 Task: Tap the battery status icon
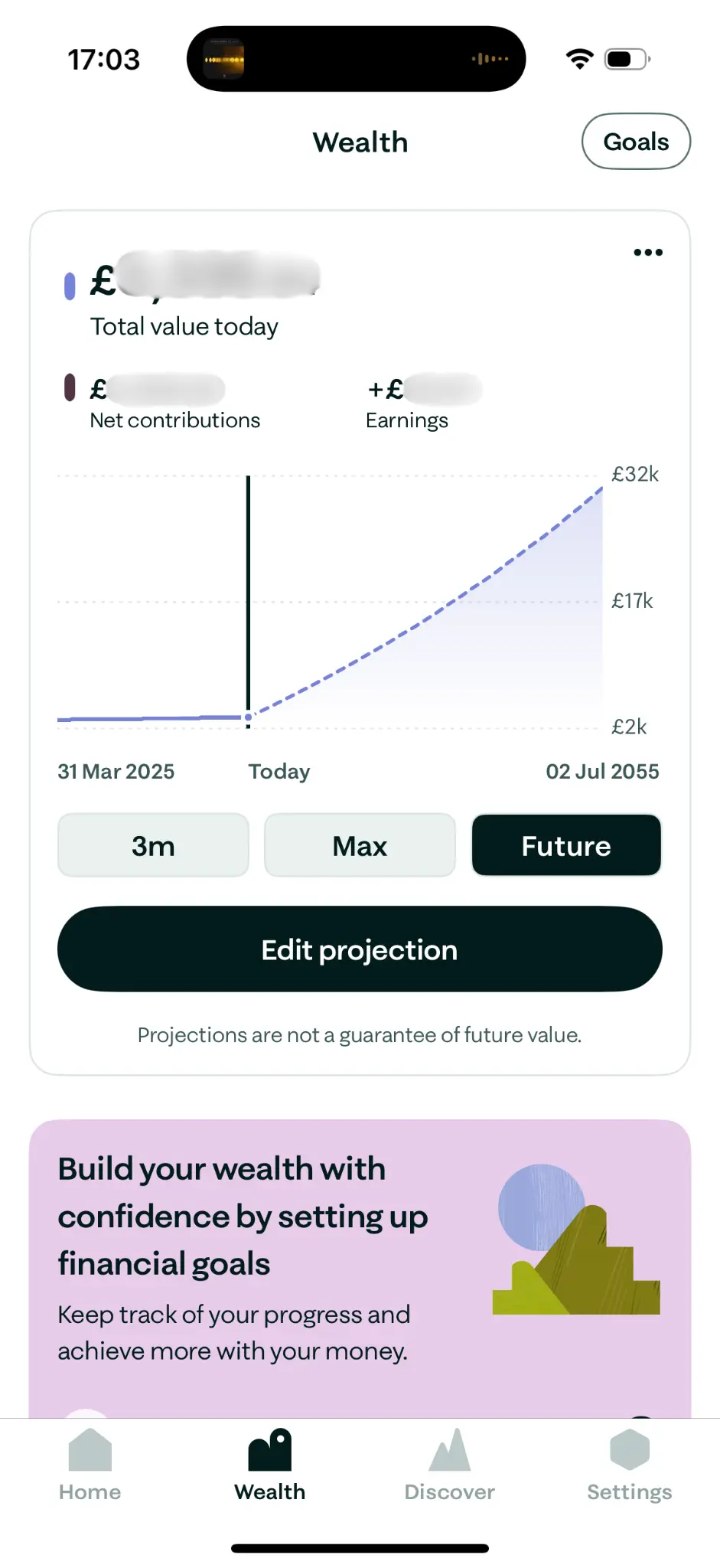627,59
